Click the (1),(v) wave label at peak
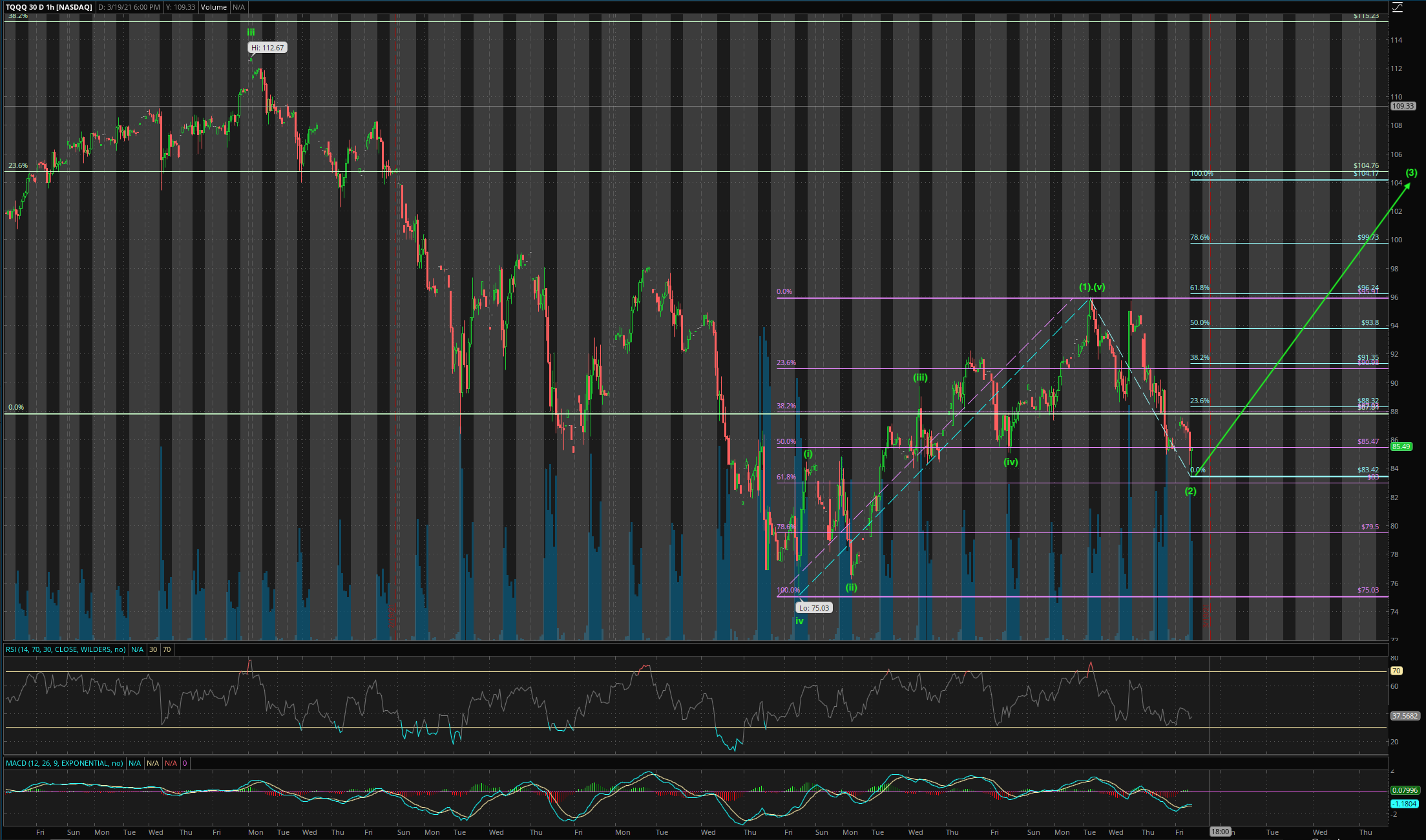 1092,287
